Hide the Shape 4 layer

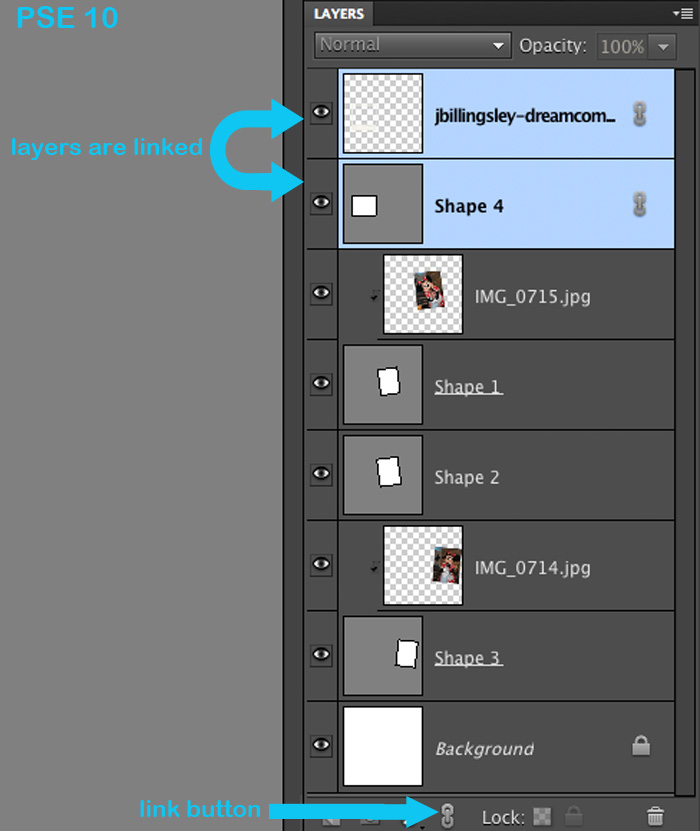point(321,202)
